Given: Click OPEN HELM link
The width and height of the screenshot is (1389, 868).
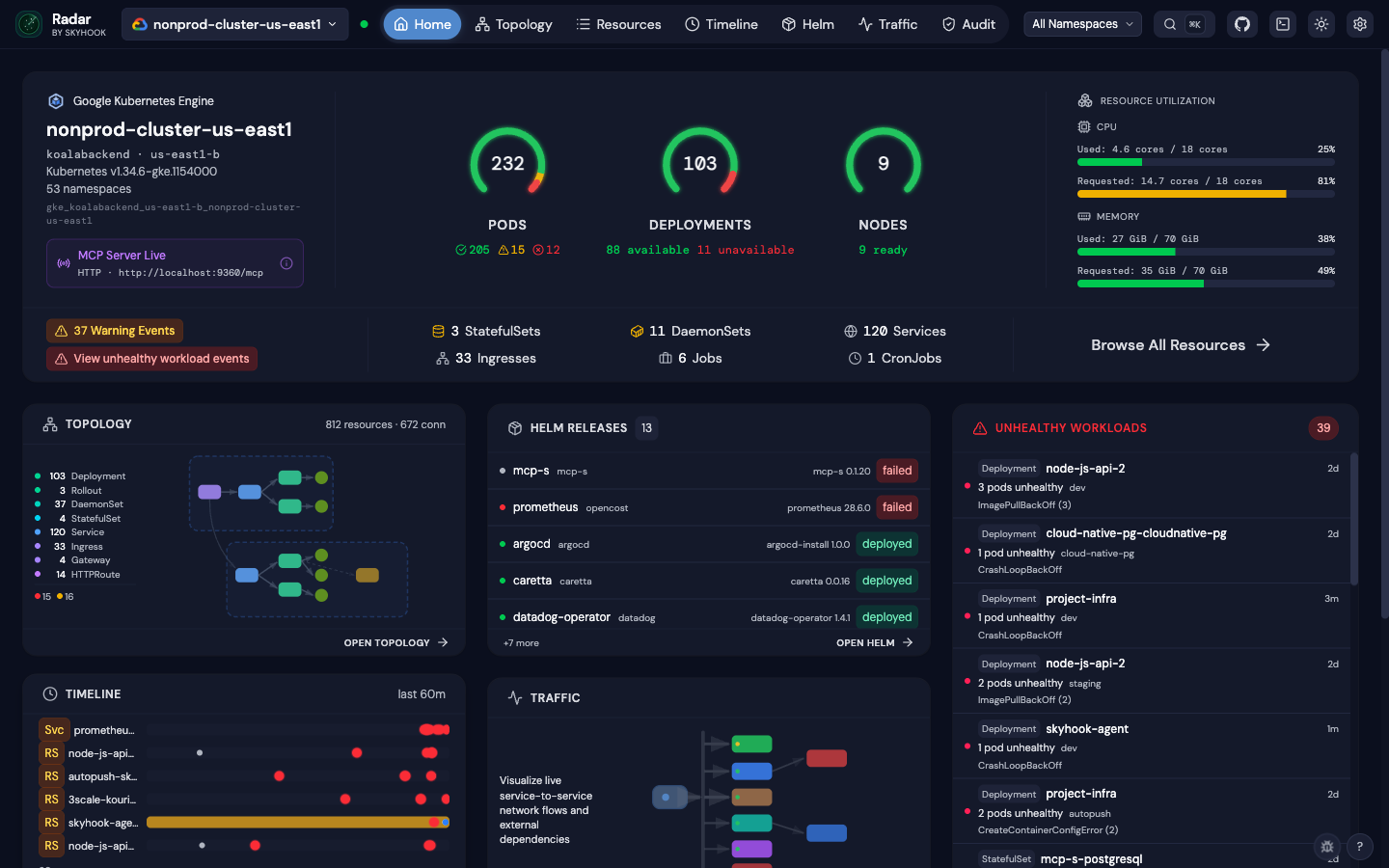Looking at the screenshot, I should click(874, 642).
